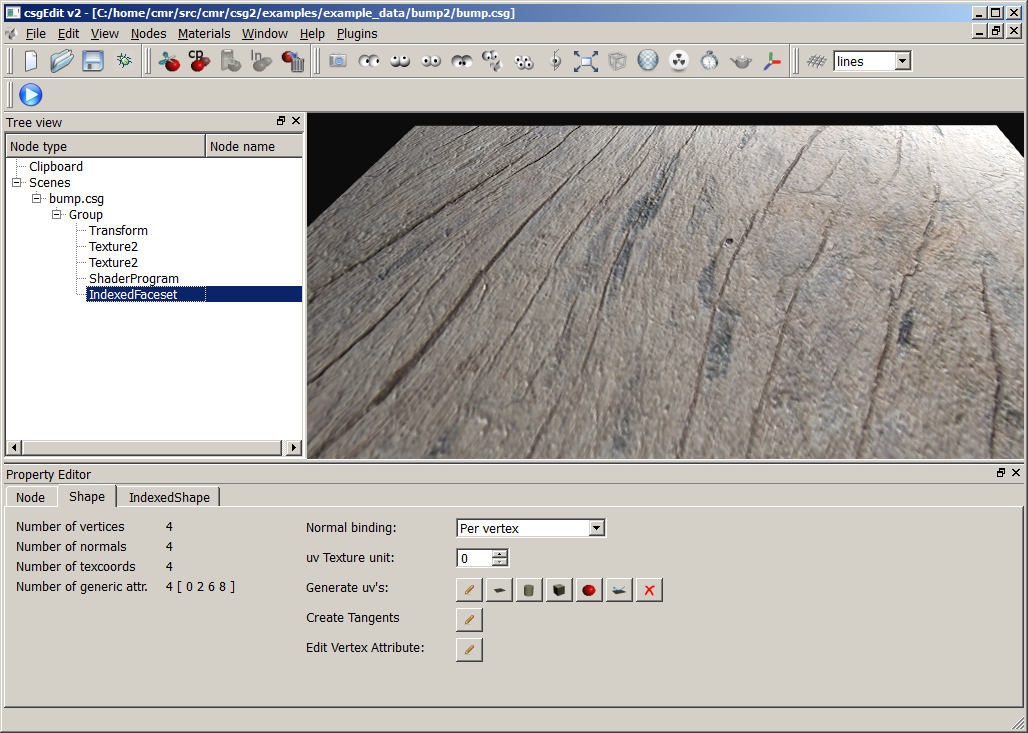Toggle the grid display icon
This screenshot has width=1028, height=733.
tap(816, 61)
